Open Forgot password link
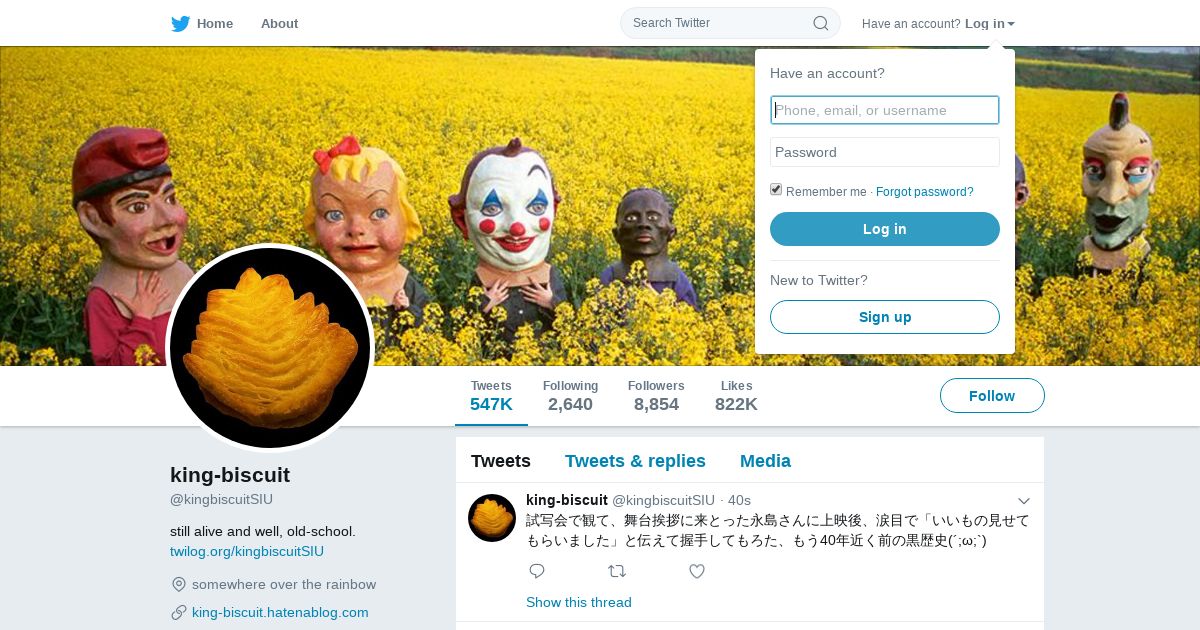Screen dimensions: 1200x630 tap(925, 192)
